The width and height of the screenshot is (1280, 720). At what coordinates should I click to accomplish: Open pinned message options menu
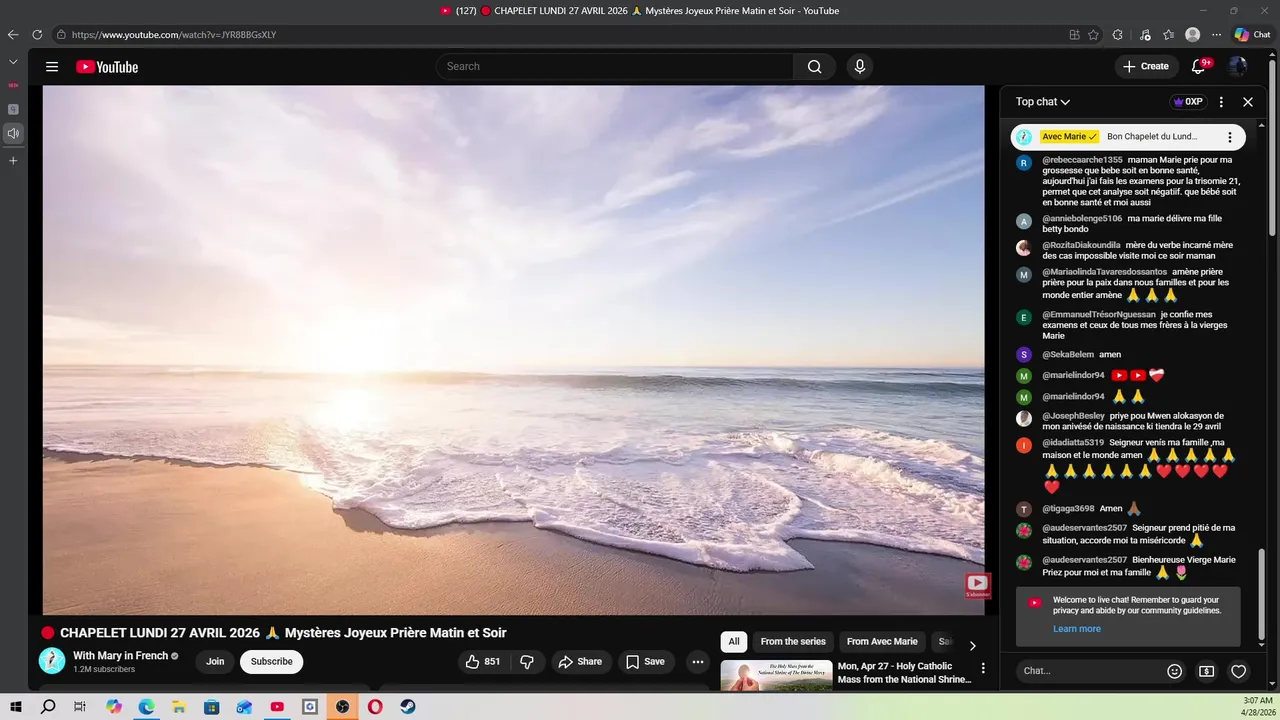click(1230, 137)
